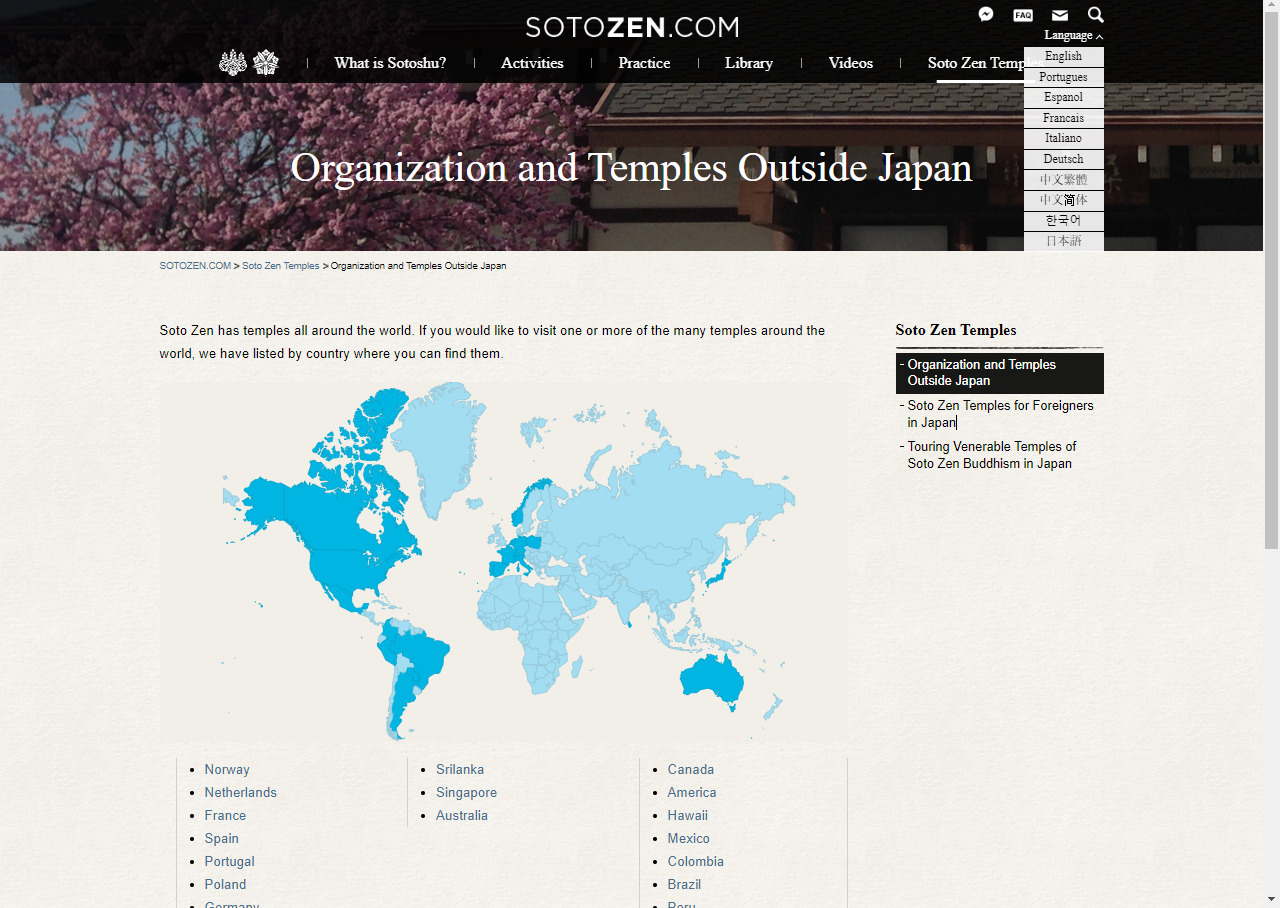Image resolution: width=1280 pixels, height=908 pixels.
Task: Open the Singapore temple link
Action: click(x=466, y=792)
